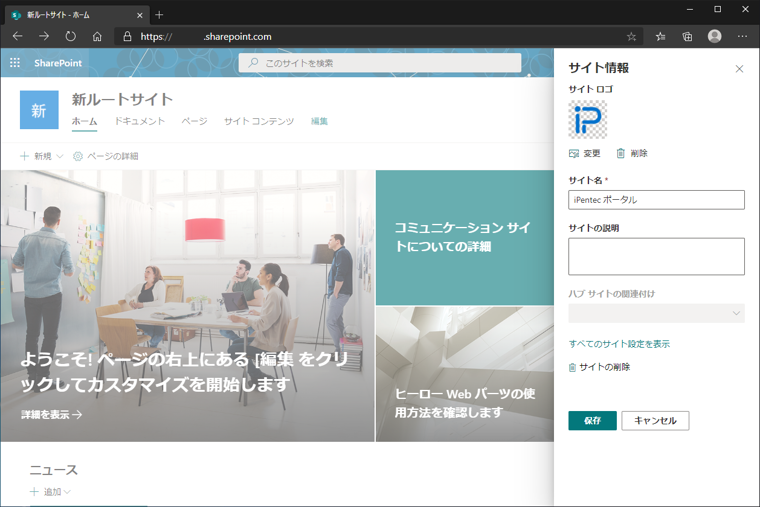Add this page to favorites star
Screen dimensions: 760x507
(631, 36)
